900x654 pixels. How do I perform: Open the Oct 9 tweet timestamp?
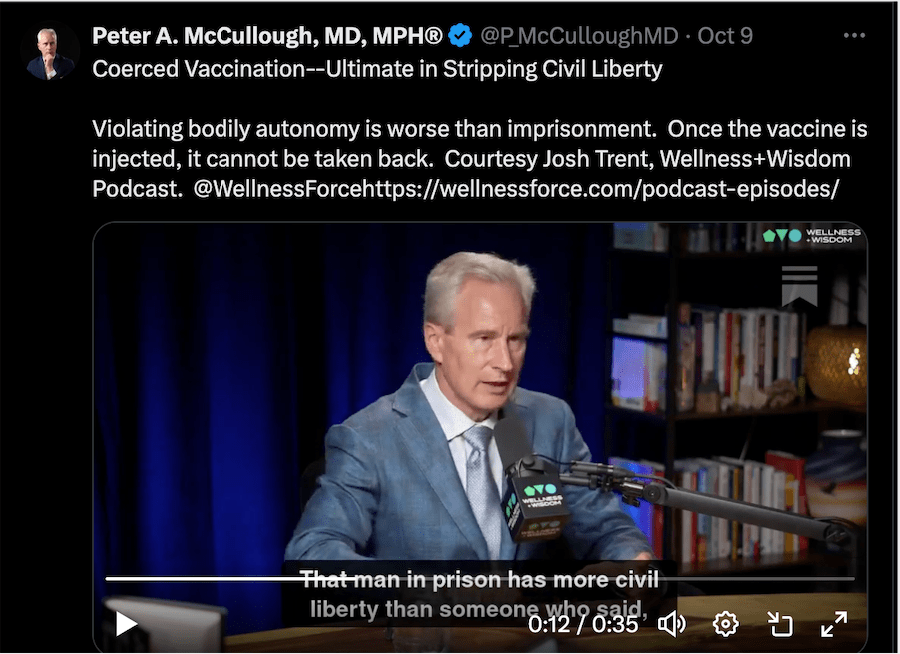coord(725,36)
